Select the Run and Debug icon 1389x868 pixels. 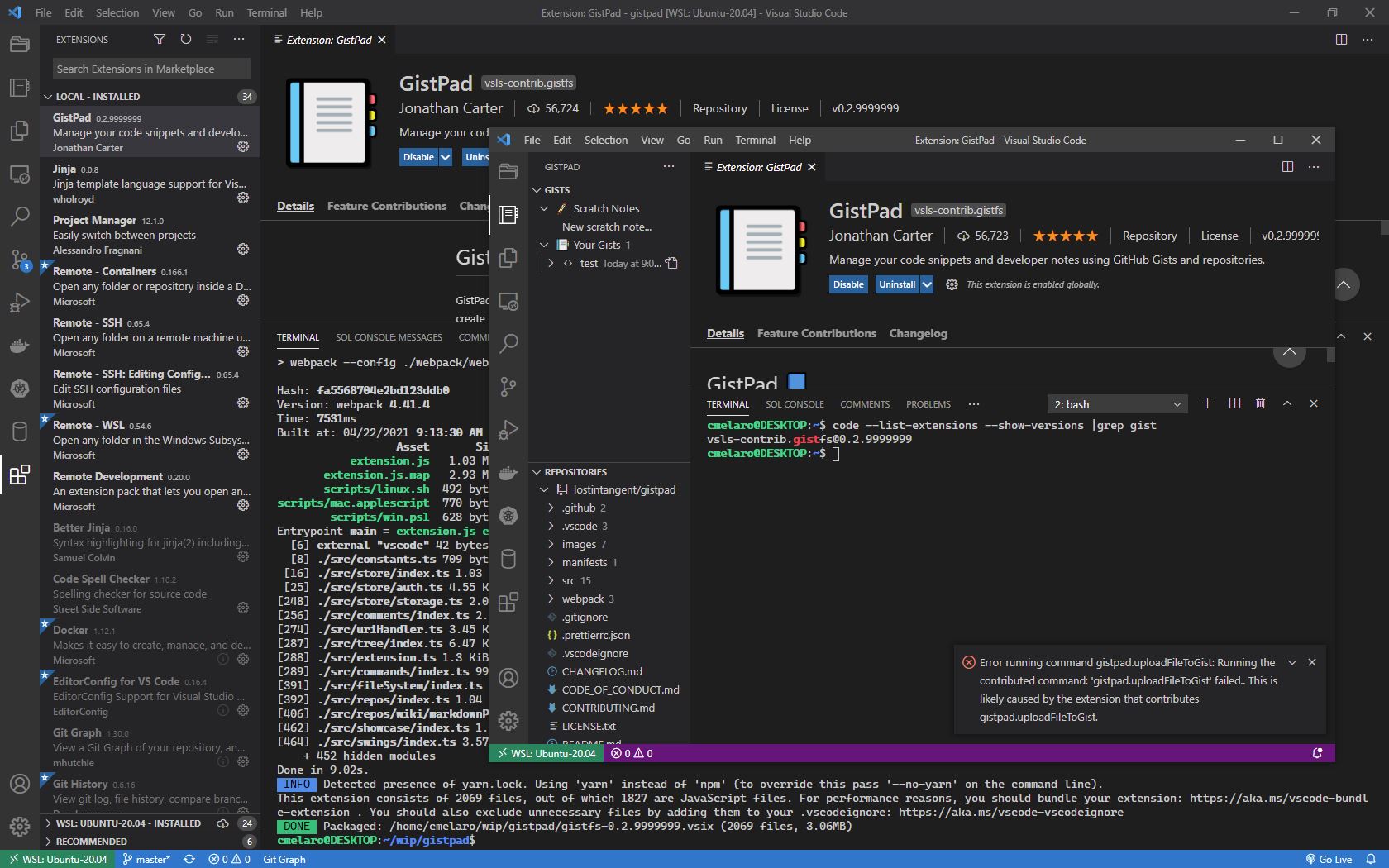(20, 303)
